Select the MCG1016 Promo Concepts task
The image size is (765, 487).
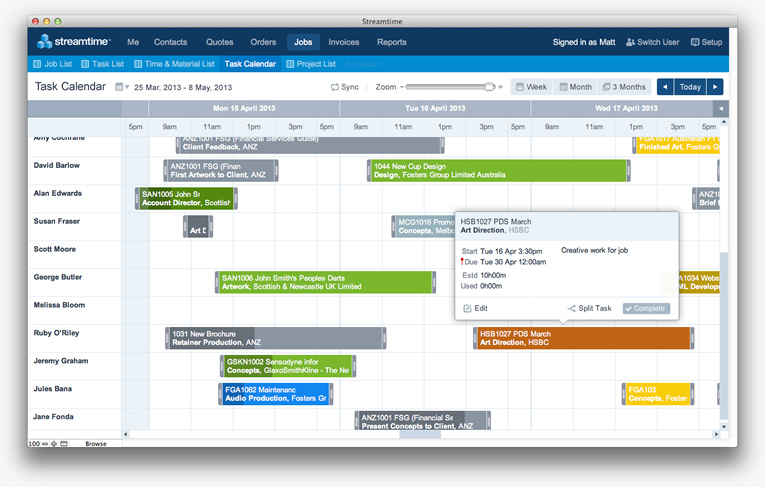pos(423,226)
